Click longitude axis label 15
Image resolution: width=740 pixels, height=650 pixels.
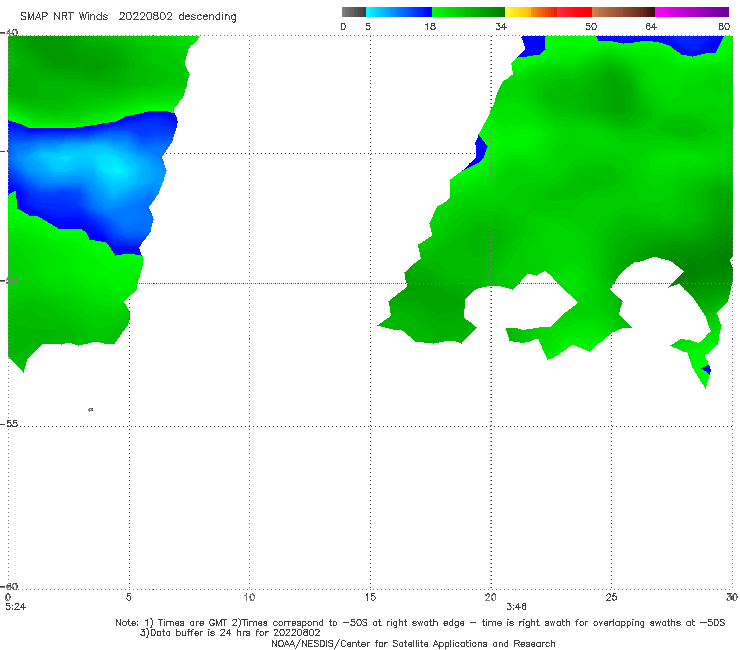tap(370, 598)
